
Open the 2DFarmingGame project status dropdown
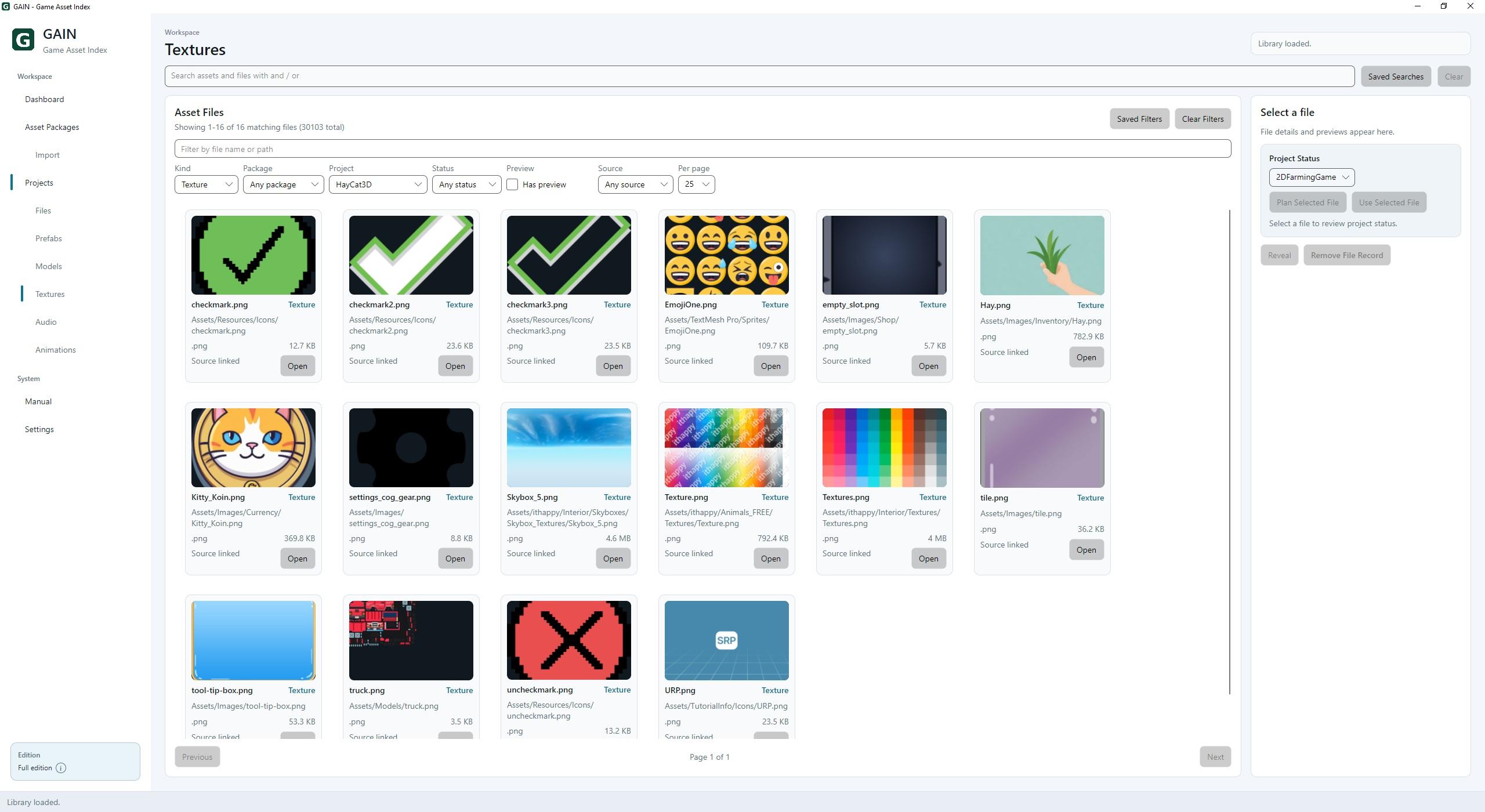coord(1312,177)
